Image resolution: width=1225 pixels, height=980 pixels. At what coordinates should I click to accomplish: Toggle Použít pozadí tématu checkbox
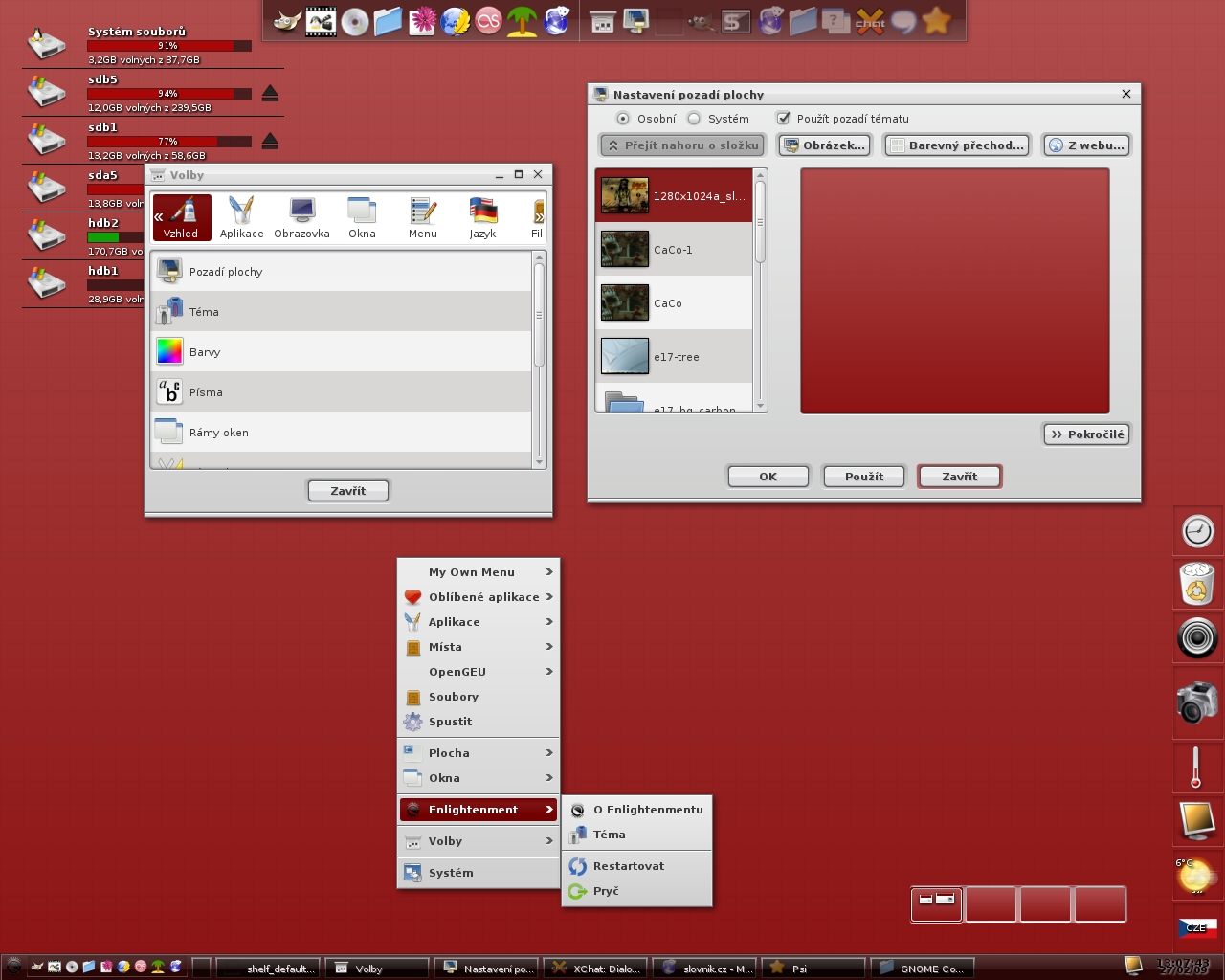tap(784, 119)
